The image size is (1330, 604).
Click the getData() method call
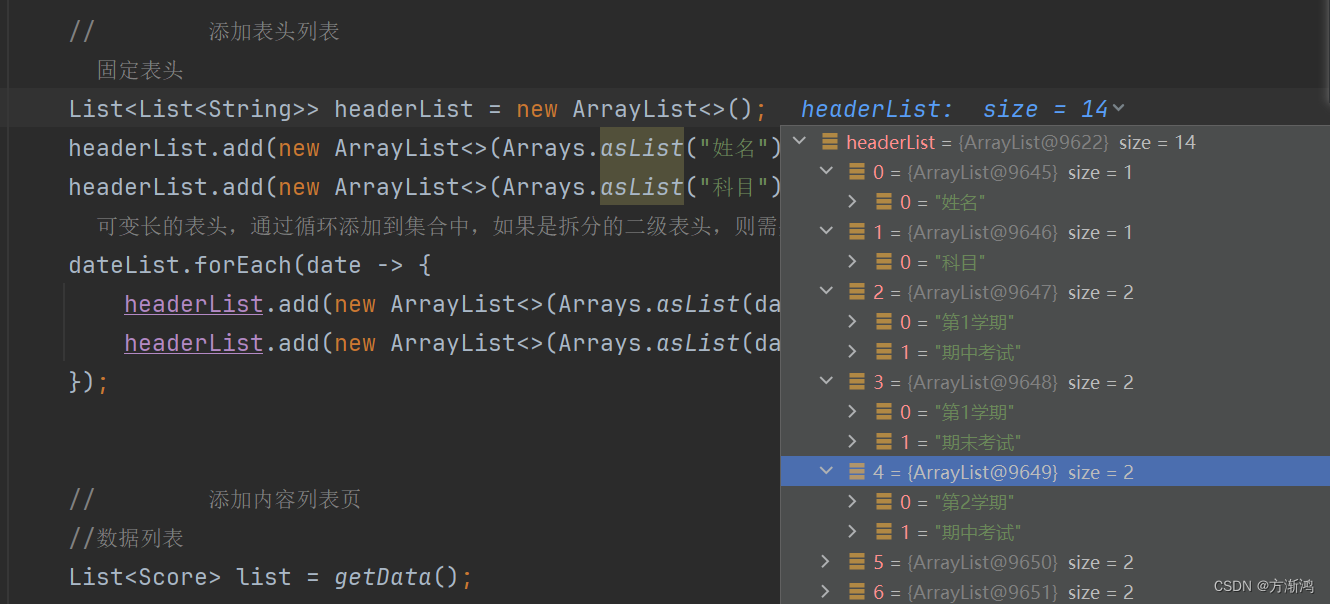(x=398, y=577)
